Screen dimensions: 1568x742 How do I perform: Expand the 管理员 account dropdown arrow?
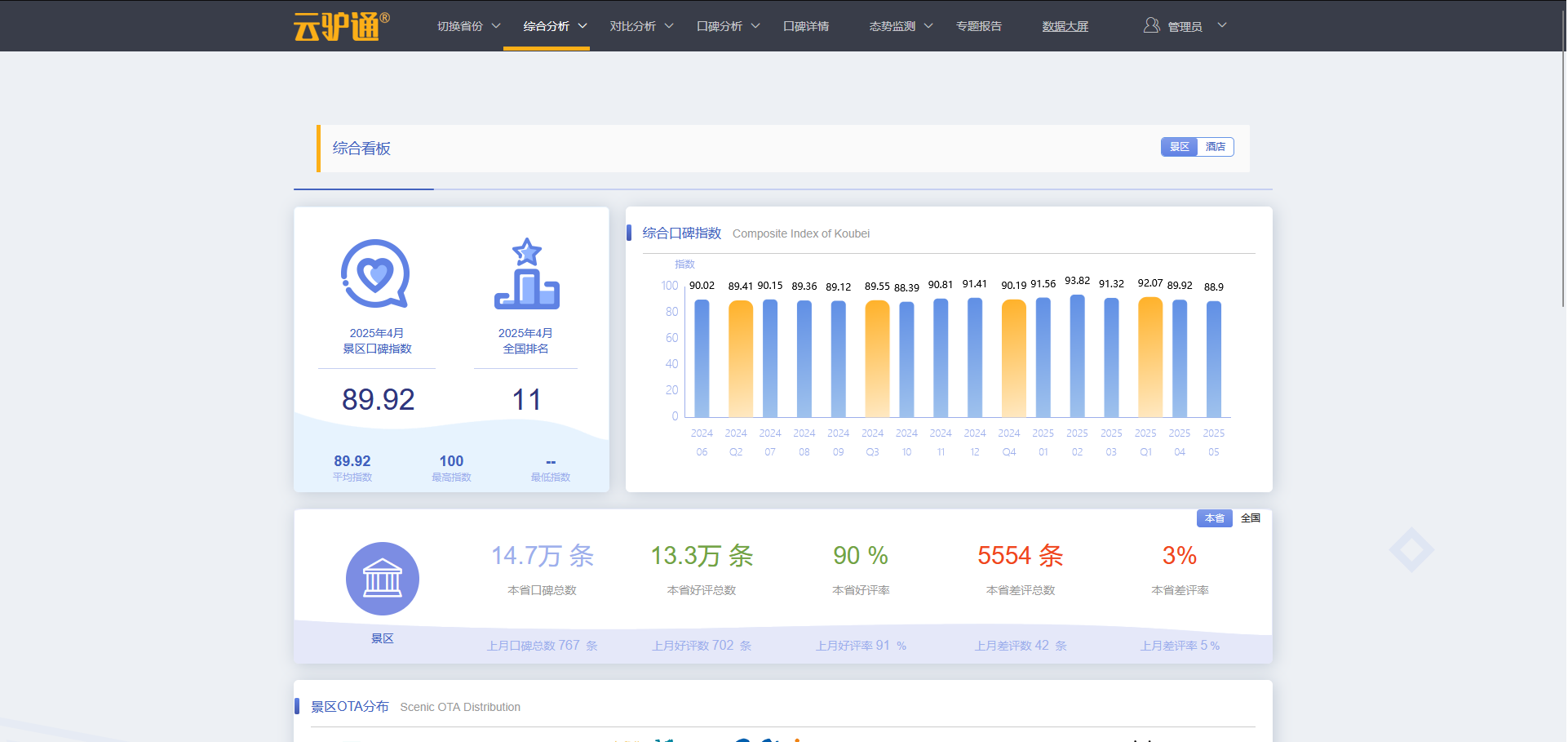coord(1221,25)
